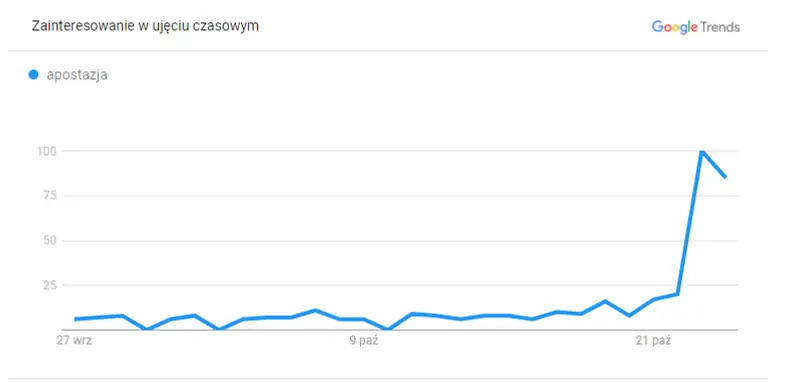
Task: Click the small bump peak shortly before 21 paź
Action: click(606, 301)
